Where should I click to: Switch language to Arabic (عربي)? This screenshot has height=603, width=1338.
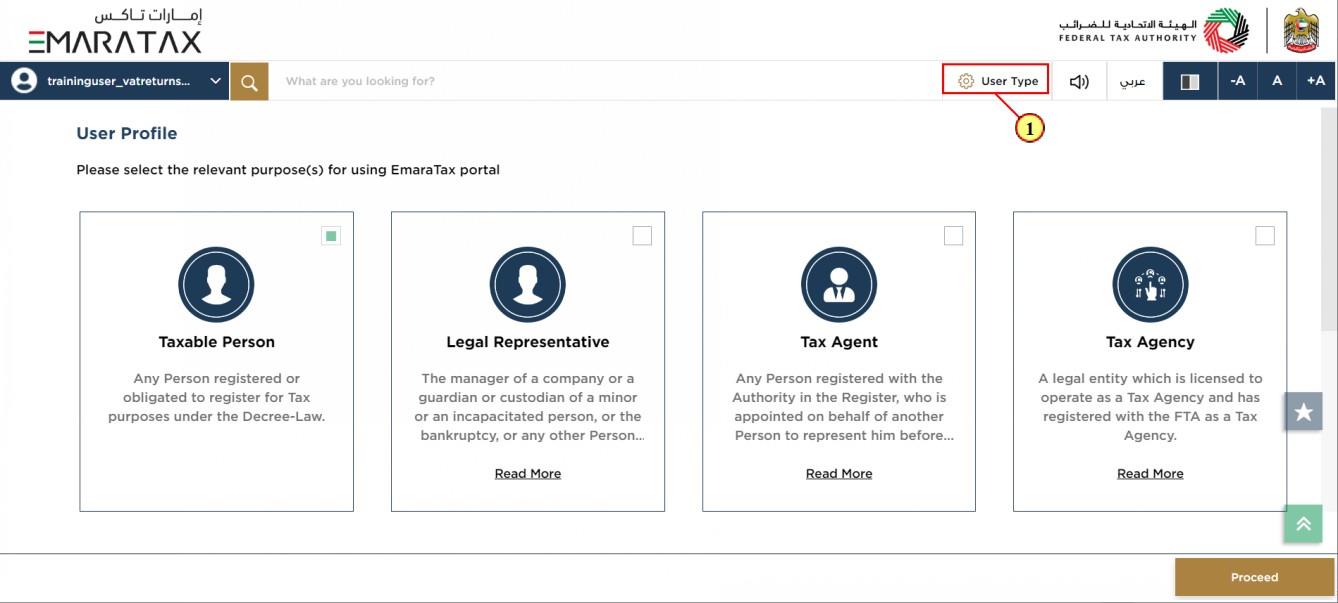1133,82
